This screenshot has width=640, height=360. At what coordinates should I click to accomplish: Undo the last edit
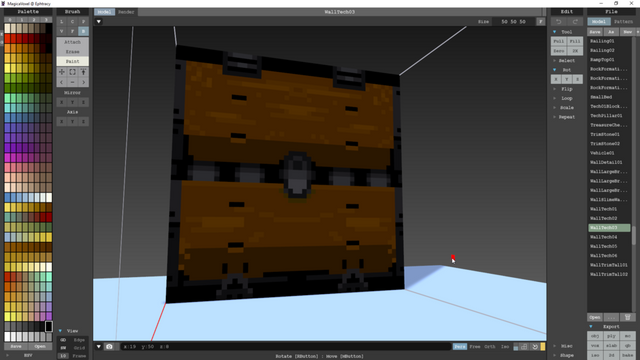(x=558, y=22)
